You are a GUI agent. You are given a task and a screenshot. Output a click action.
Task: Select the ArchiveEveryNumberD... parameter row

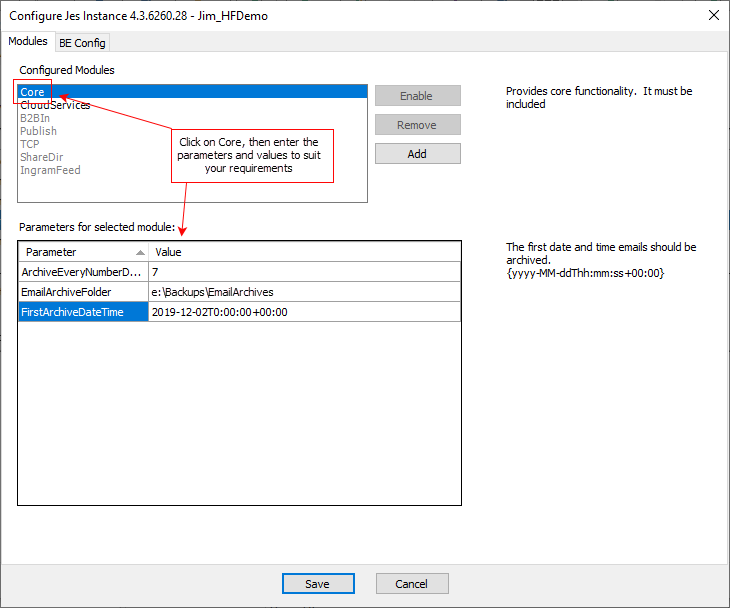coord(83,272)
